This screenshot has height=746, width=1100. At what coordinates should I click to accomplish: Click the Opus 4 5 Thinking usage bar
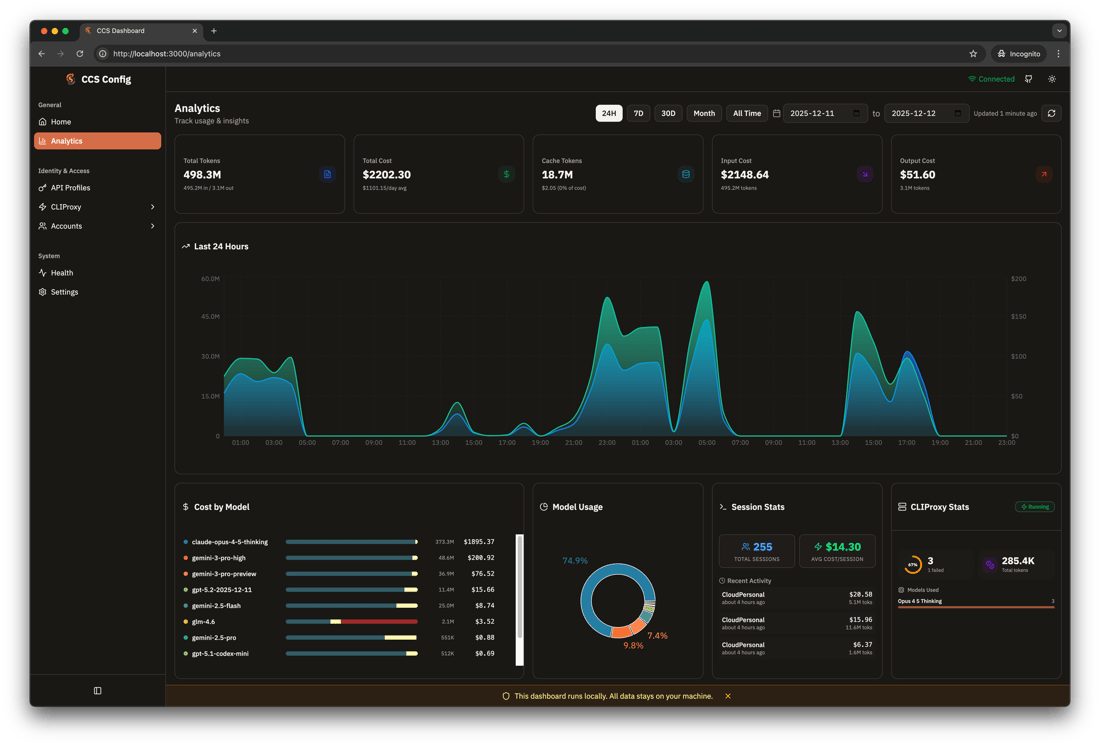click(x=976, y=607)
